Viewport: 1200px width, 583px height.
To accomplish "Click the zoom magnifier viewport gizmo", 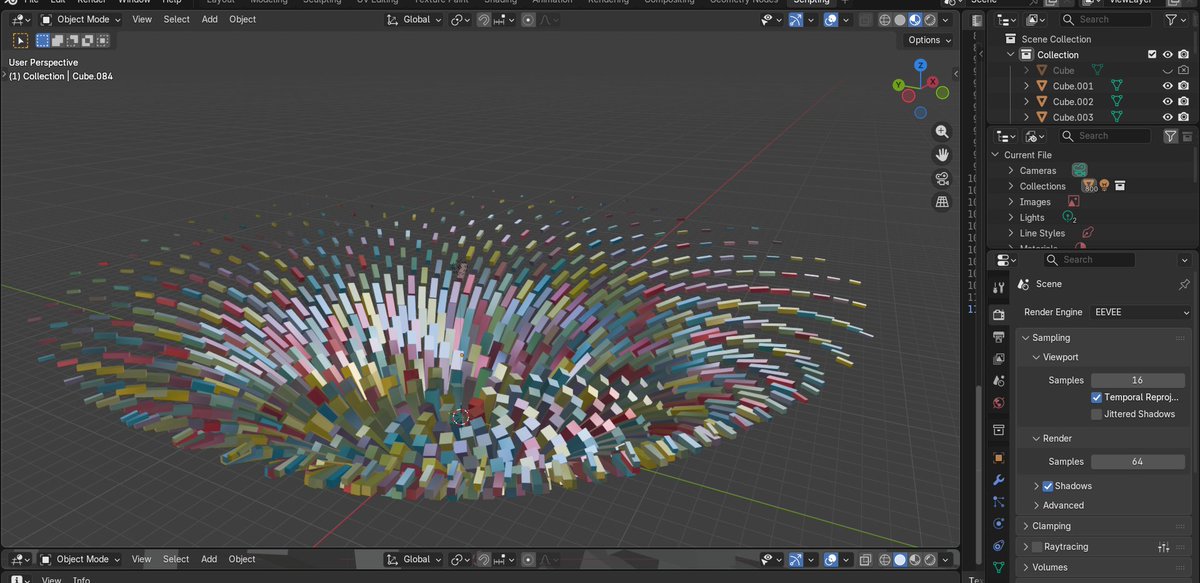I will pos(942,132).
